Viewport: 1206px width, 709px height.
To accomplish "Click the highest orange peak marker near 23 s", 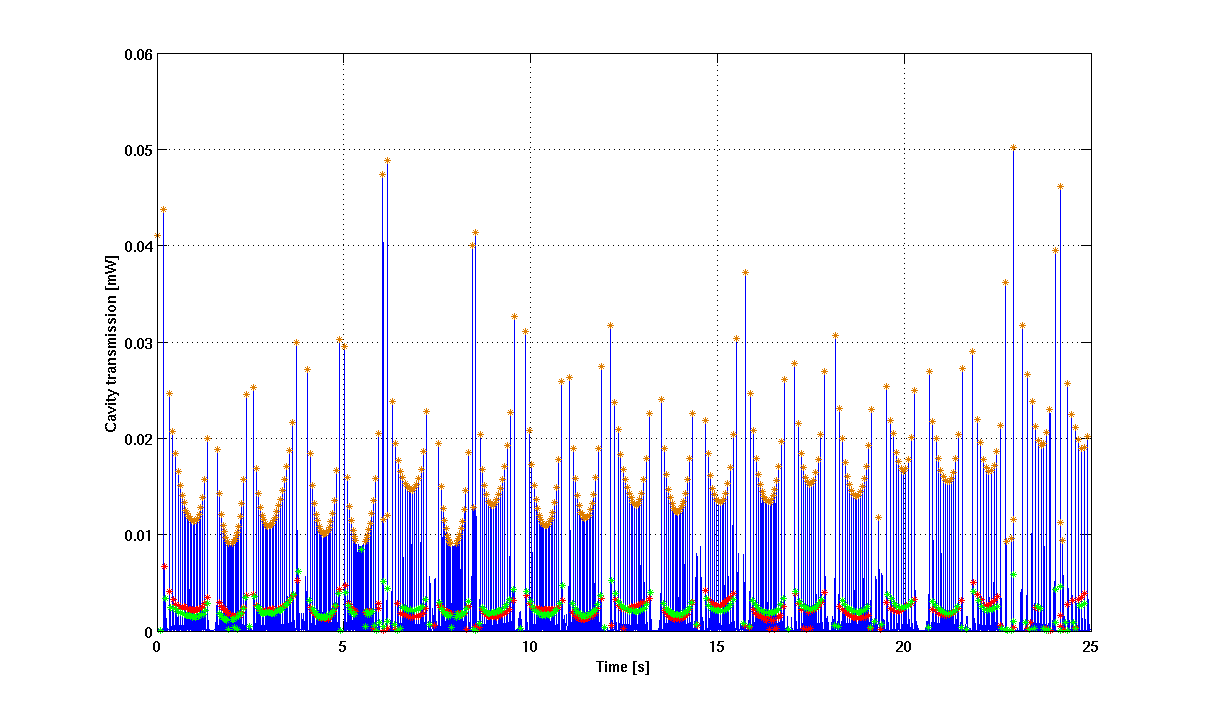I will coord(1013,147).
